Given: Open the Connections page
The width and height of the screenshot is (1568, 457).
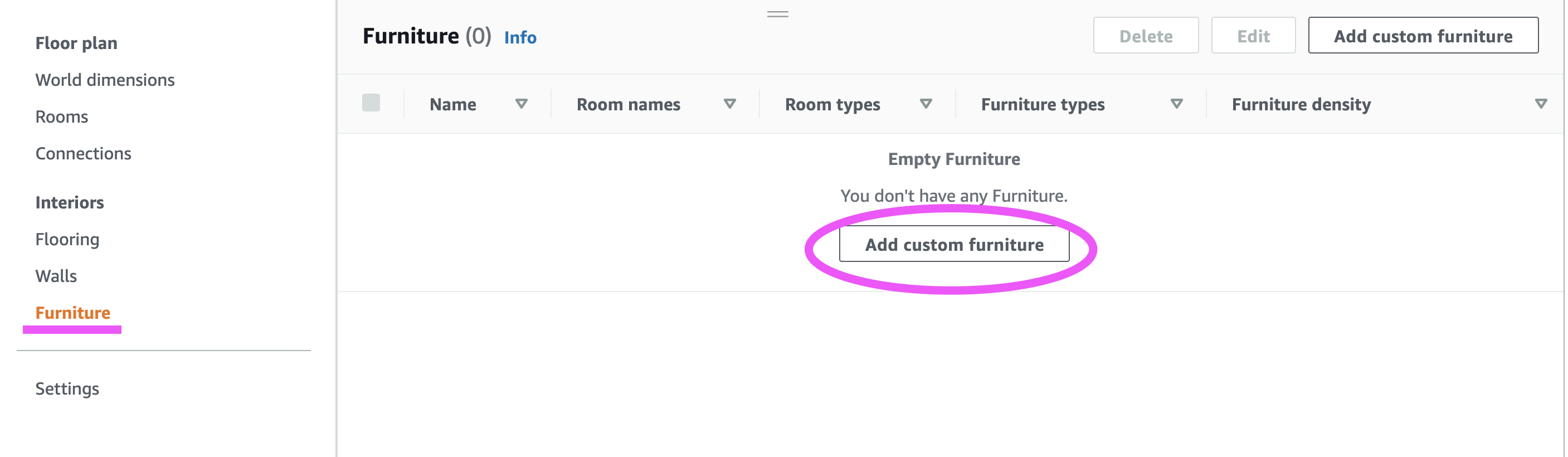Looking at the screenshot, I should 84,153.
